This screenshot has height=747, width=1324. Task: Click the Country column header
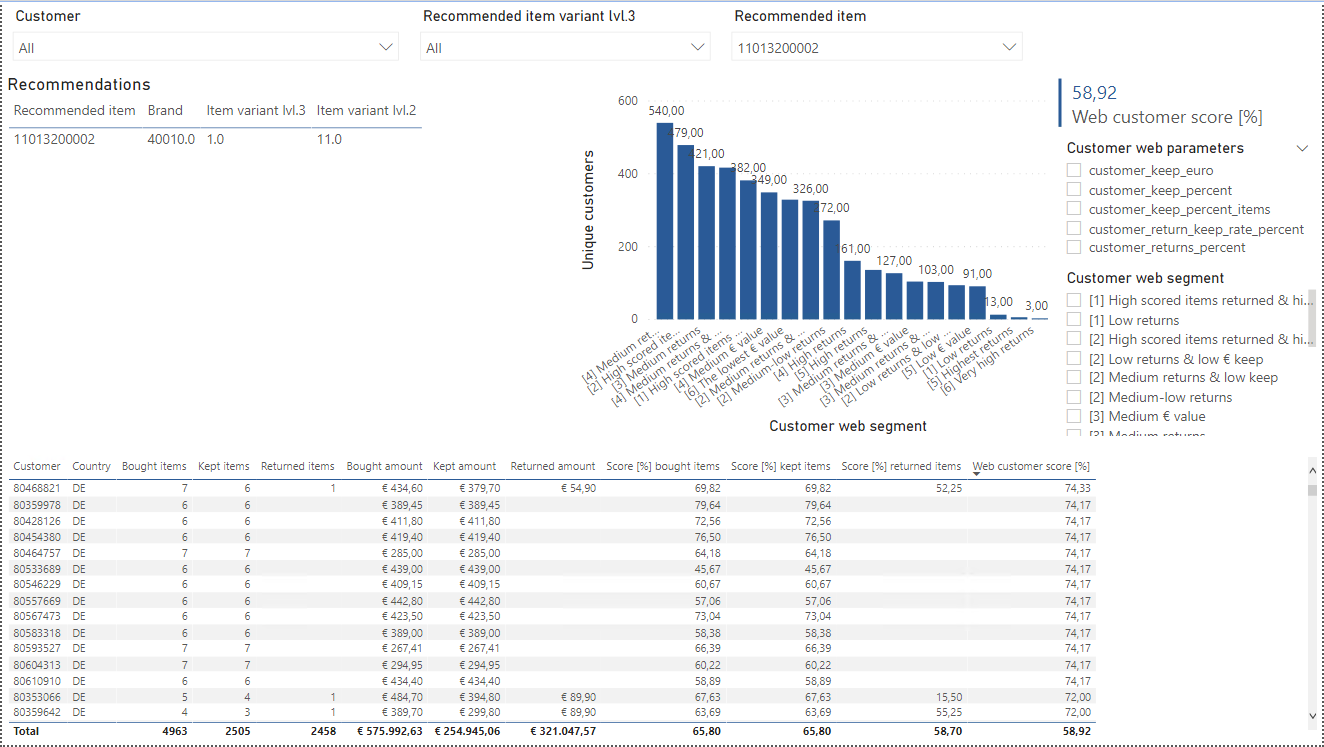(x=91, y=466)
